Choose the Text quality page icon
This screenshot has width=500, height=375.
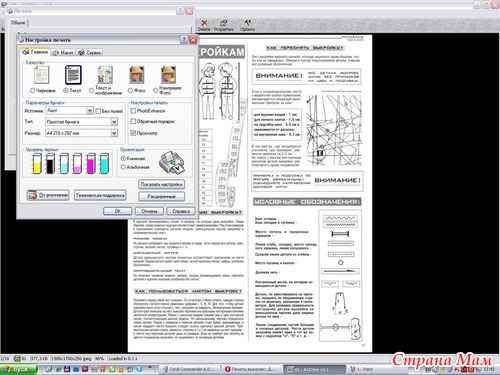point(73,75)
